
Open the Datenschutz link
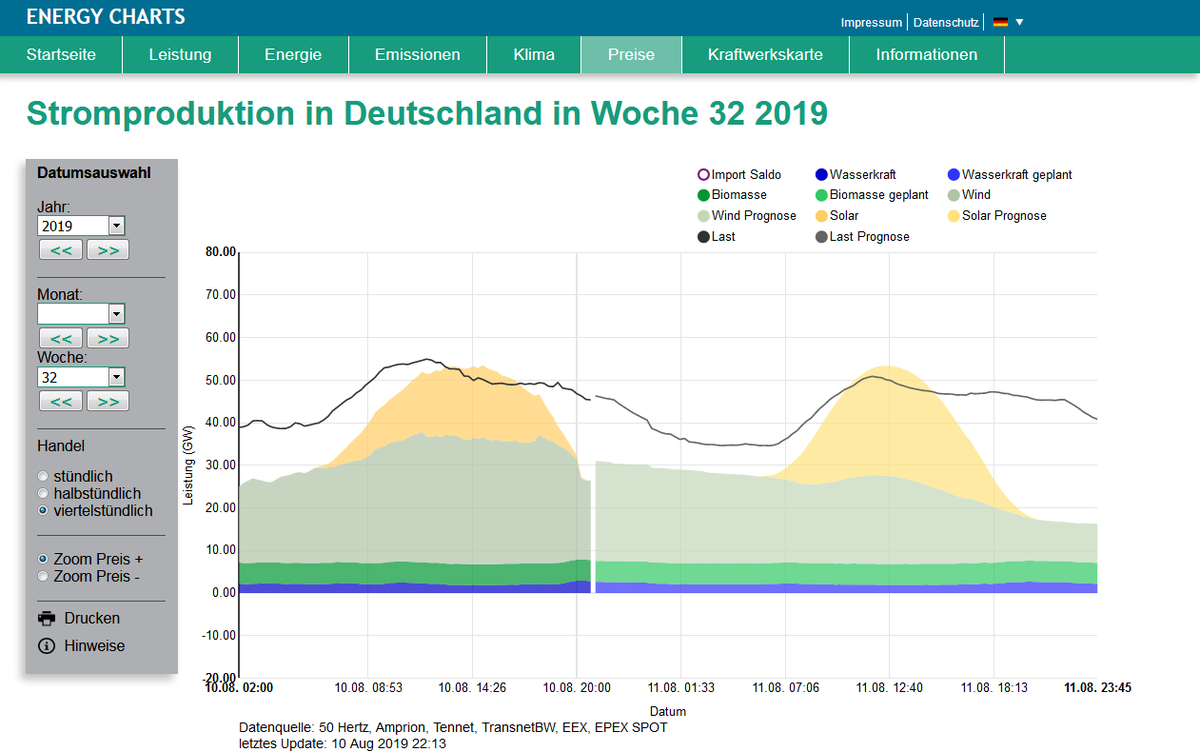point(946,22)
